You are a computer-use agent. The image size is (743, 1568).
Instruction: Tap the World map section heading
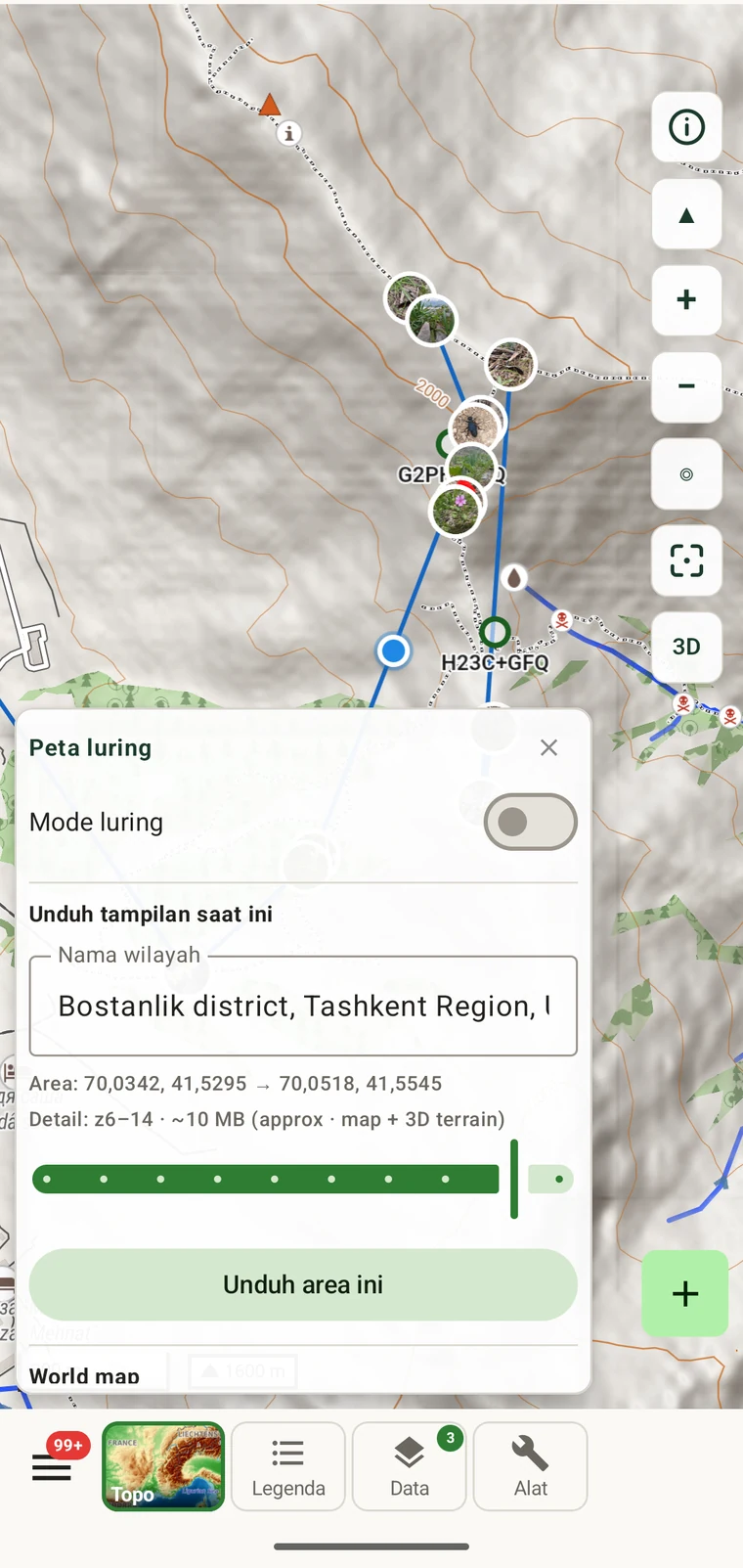point(84,1375)
